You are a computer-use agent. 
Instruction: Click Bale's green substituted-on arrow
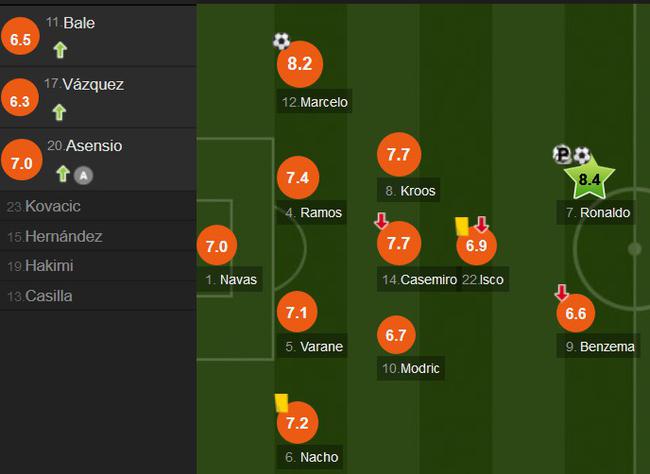[60, 50]
